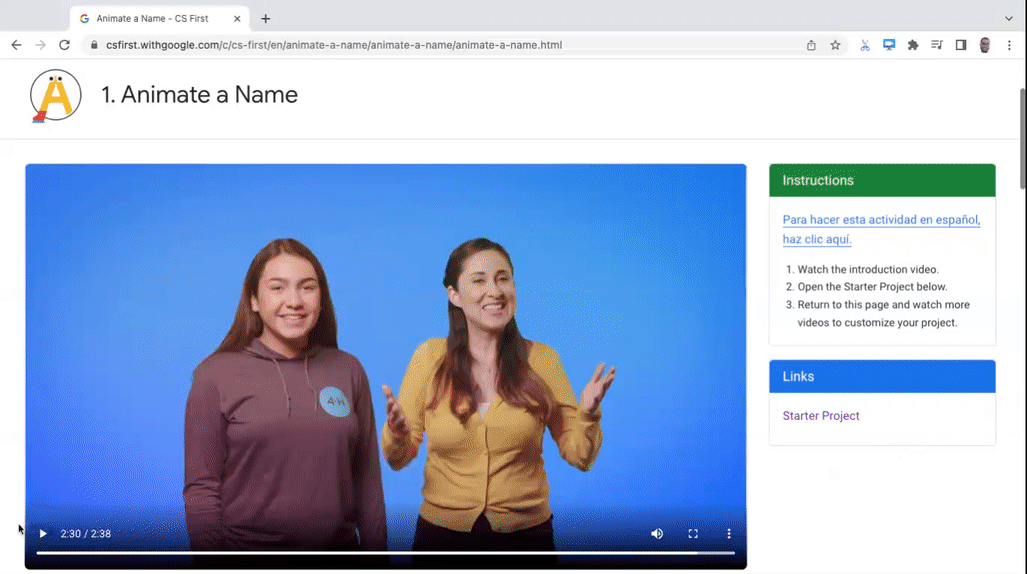The width and height of the screenshot is (1027, 574).
Task: Click the Animate a Name logo
Action: [x=56, y=96]
